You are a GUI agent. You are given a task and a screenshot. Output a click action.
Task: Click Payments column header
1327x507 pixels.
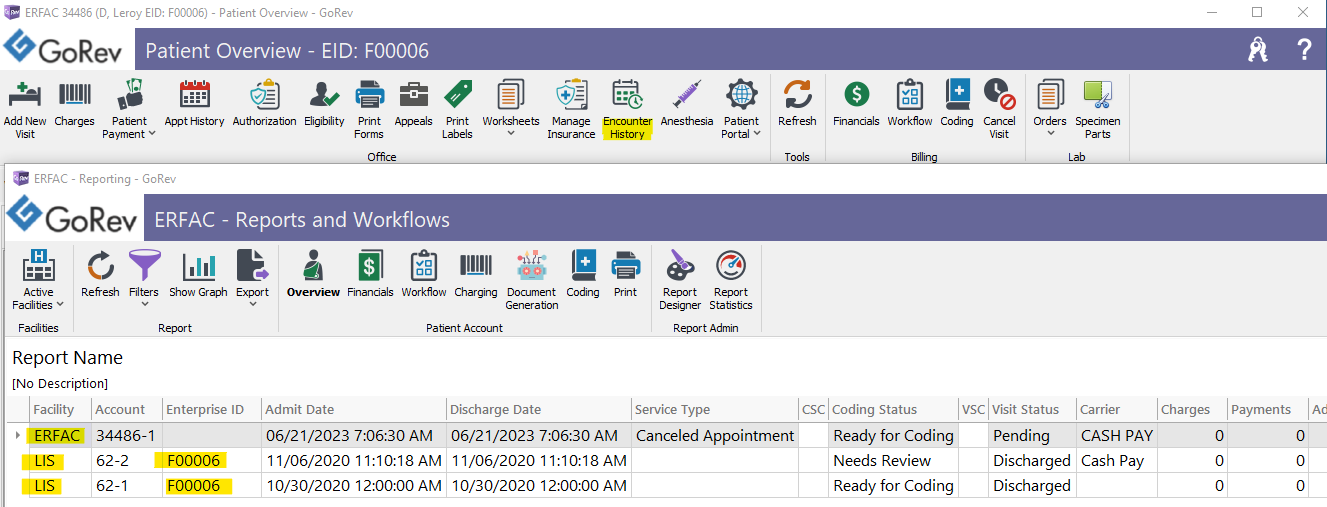click(x=1266, y=409)
